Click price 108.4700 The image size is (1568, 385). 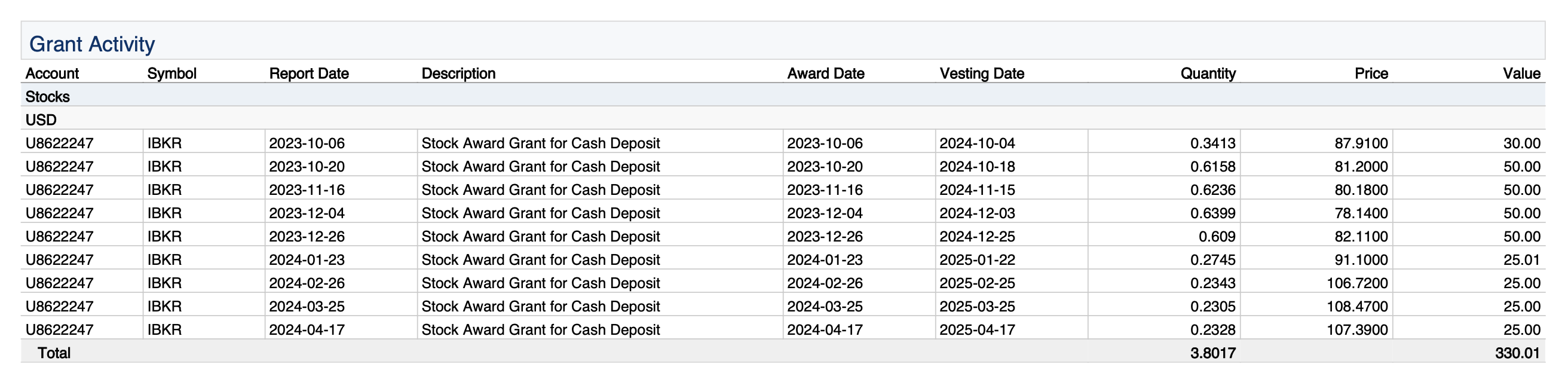(1357, 307)
